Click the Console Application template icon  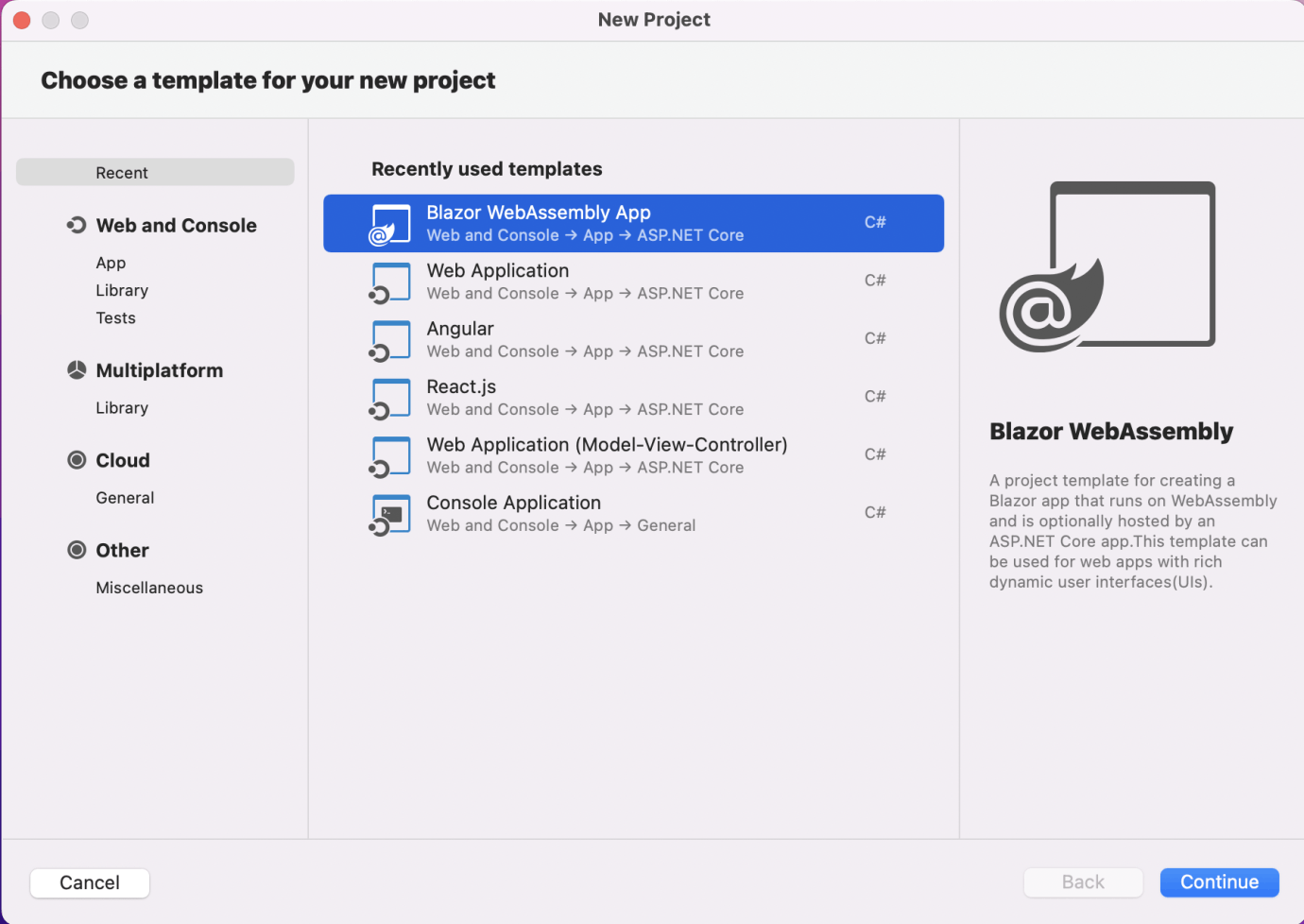(390, 515)
